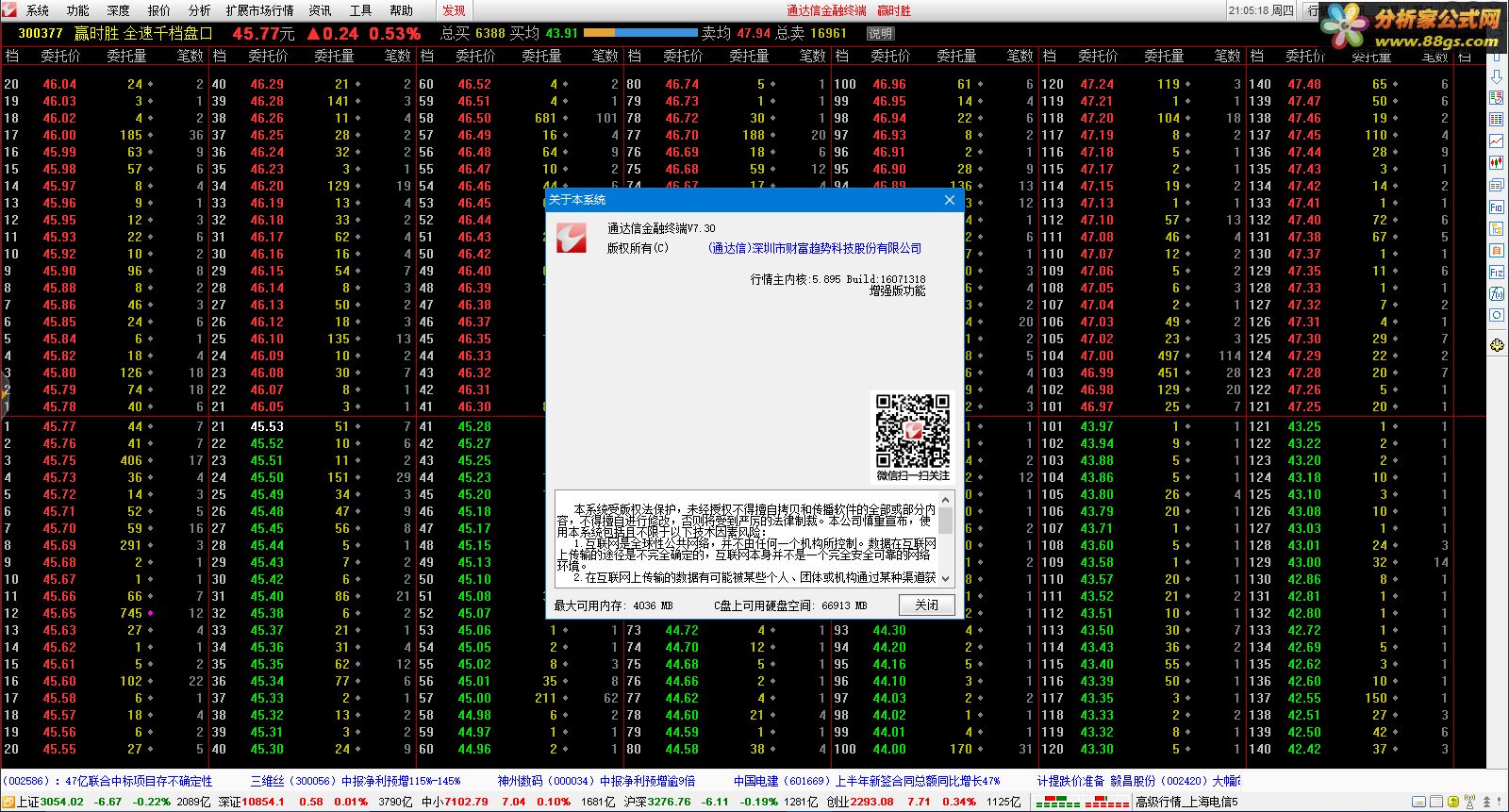Open the 扩展市场行情 menu
Screen dimensions: 1509x812
[x=260, y=10]
